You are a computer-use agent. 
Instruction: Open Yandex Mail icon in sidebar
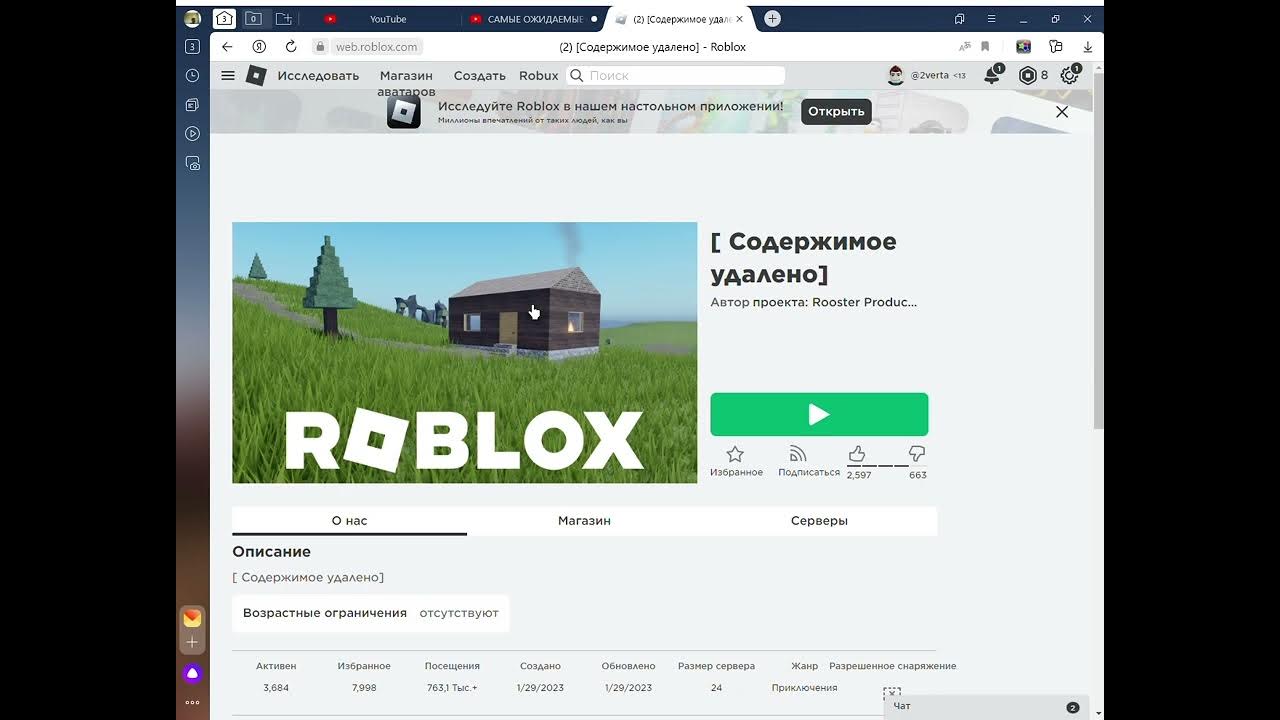[192, 619]
